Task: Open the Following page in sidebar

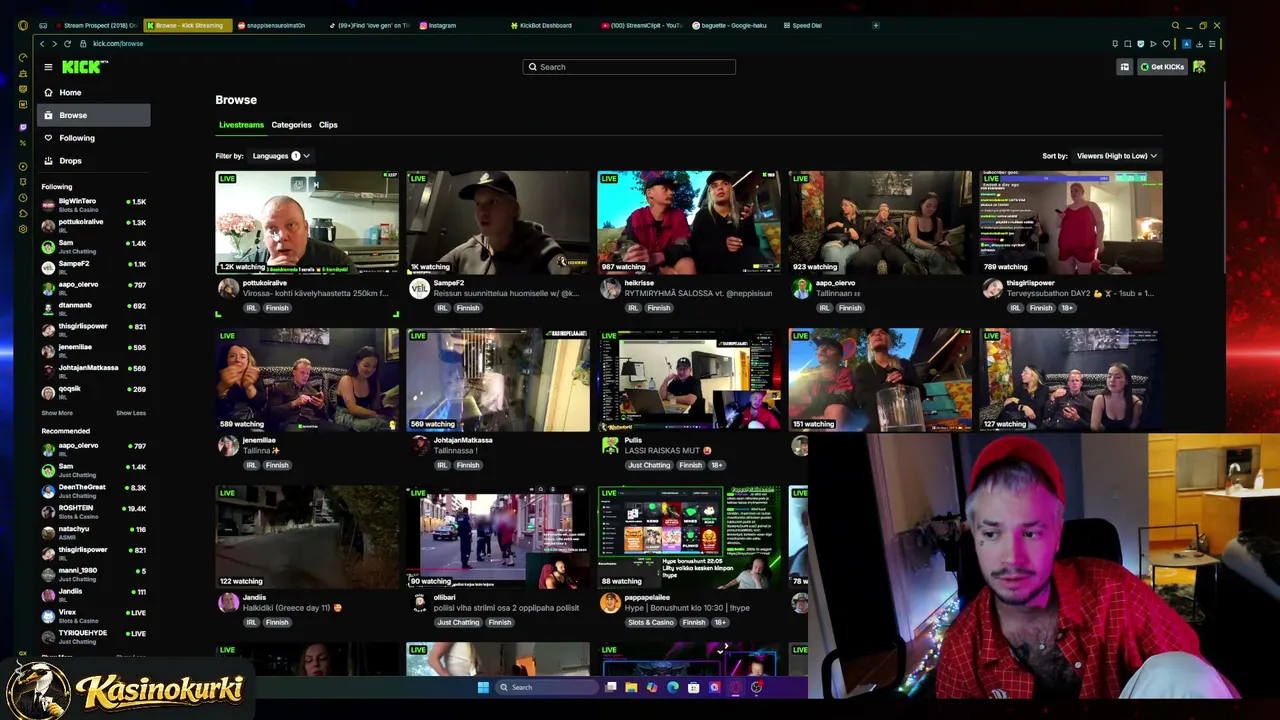Action: 94,138
